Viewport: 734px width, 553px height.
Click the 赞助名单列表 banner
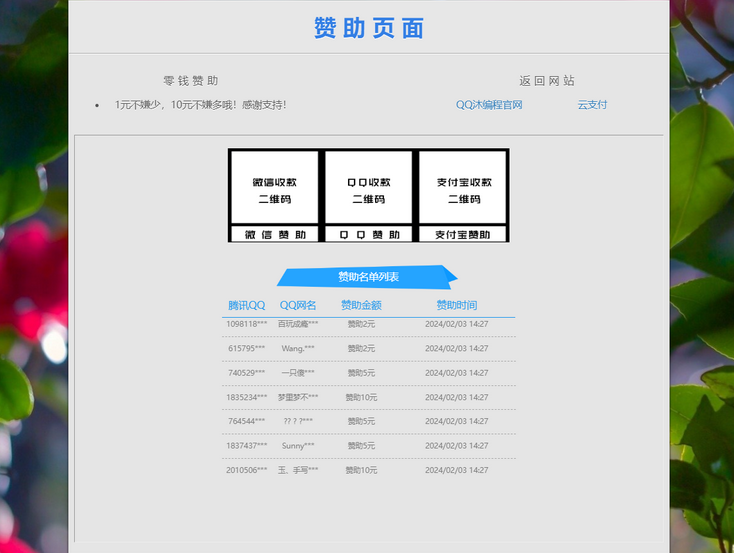tap(367, 277)
